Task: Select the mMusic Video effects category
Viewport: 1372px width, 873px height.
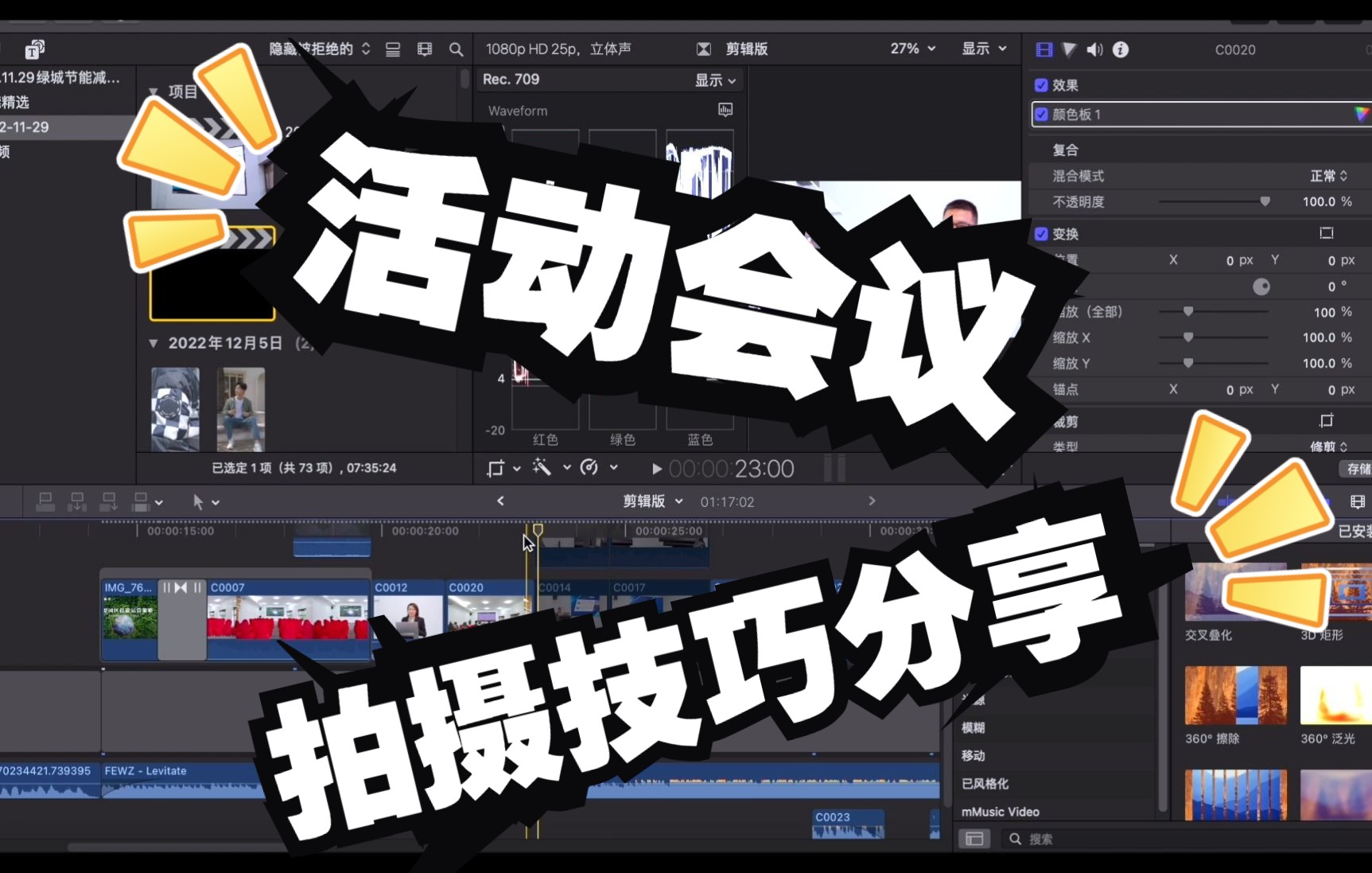Action: pos(1001,812)
